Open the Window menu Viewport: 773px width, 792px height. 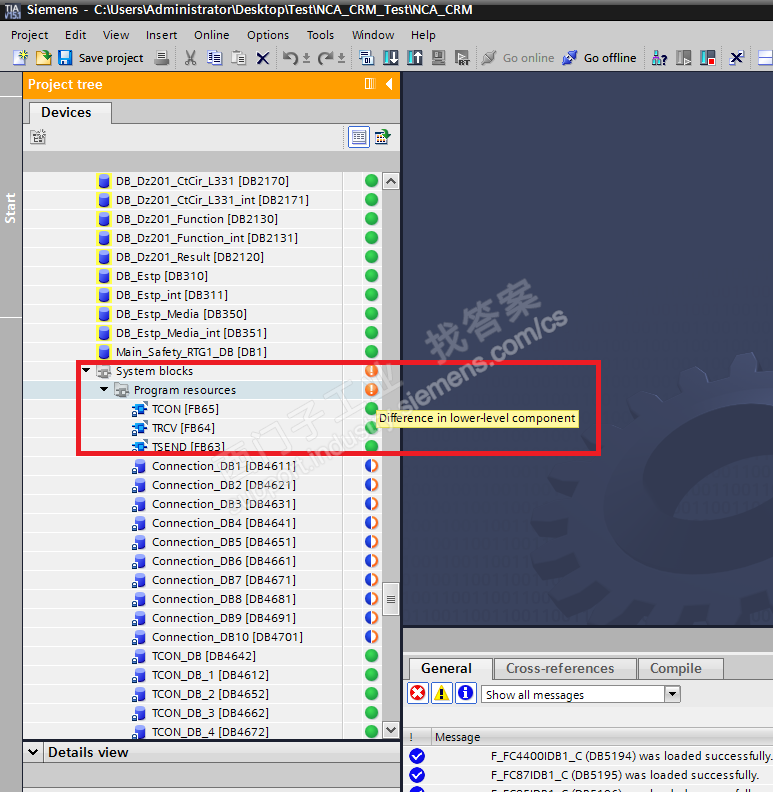(x=373, y=35)
